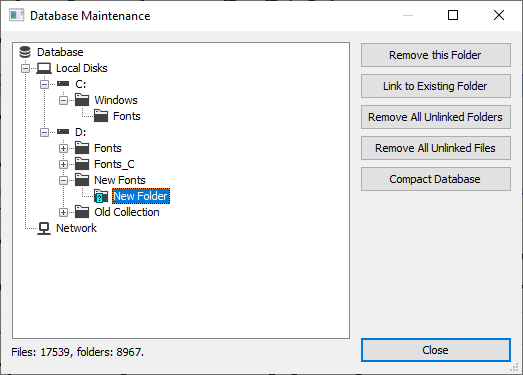Collapse the C: drive branch

pos(44,84)
